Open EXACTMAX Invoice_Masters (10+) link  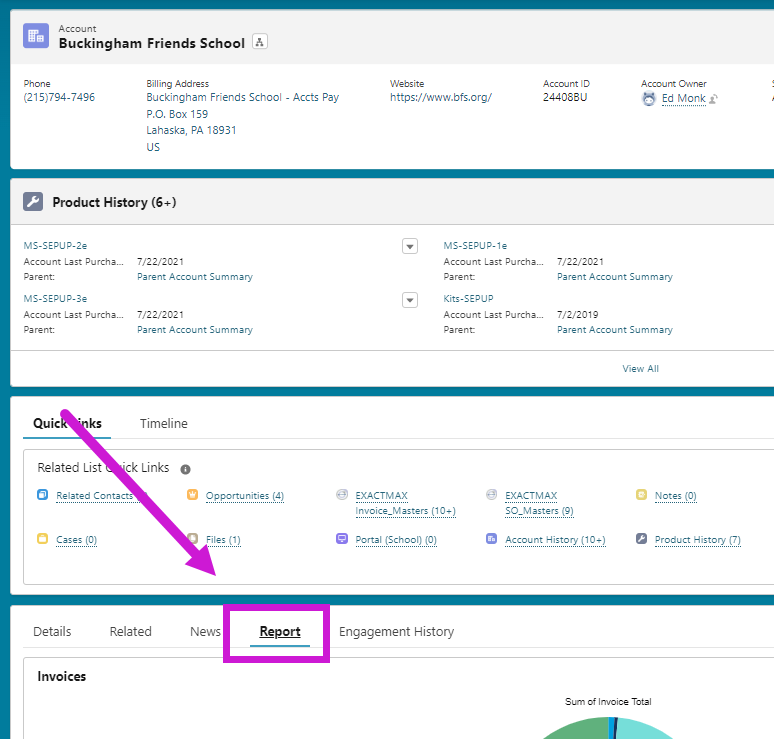[x=405, y=503]
